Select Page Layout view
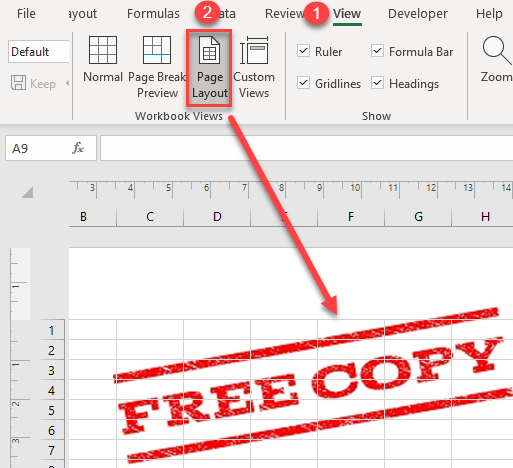Screen dimensions: 513x468 pos(209,68)
